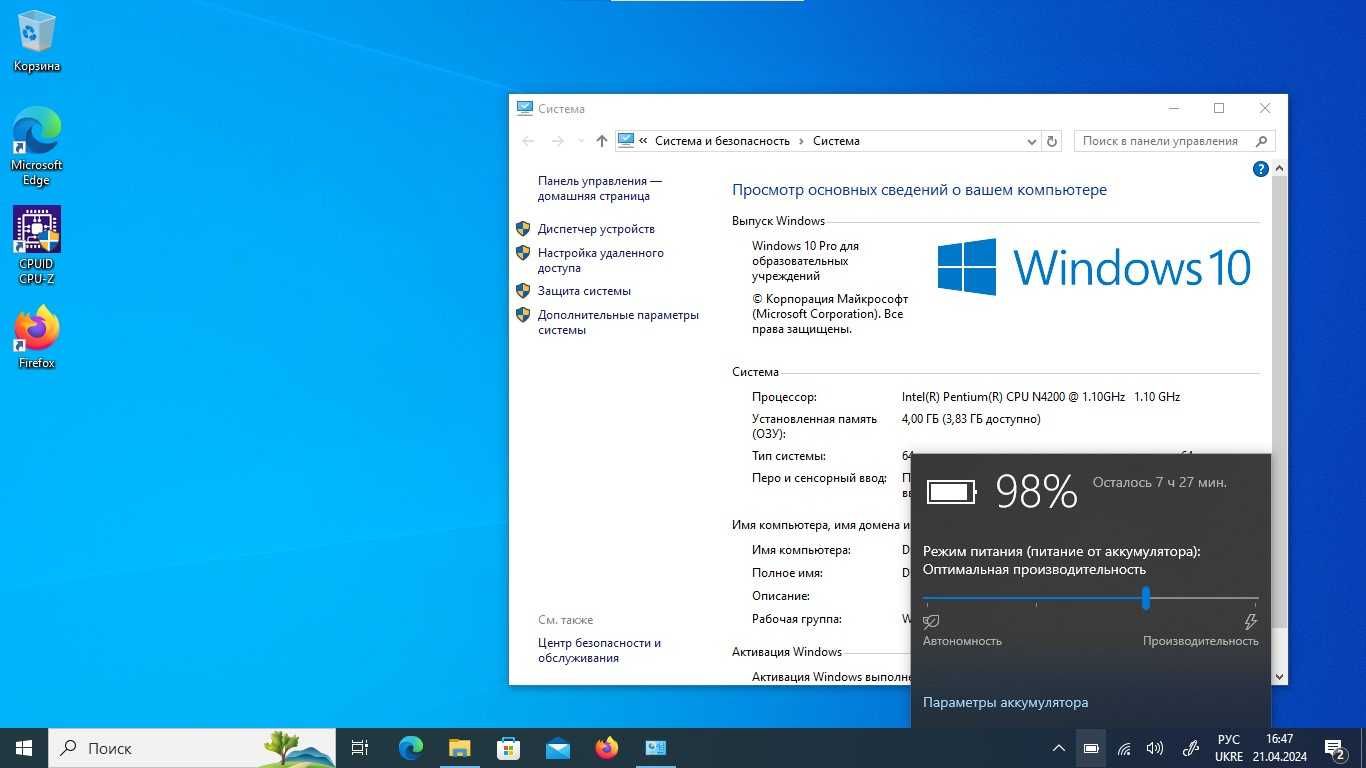Open Дополнительные параметры системы link
The image size is (1366, 768).
point(618,322)
